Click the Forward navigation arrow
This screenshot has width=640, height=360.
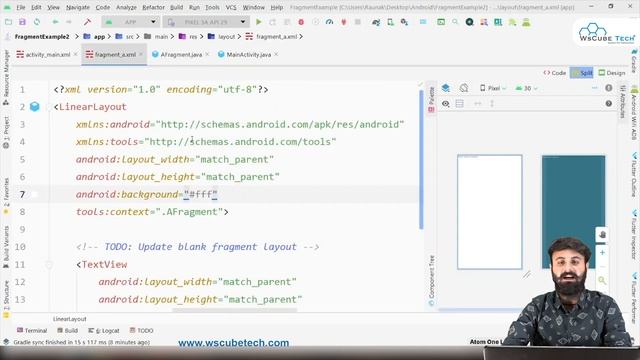[x=69, y=22]
